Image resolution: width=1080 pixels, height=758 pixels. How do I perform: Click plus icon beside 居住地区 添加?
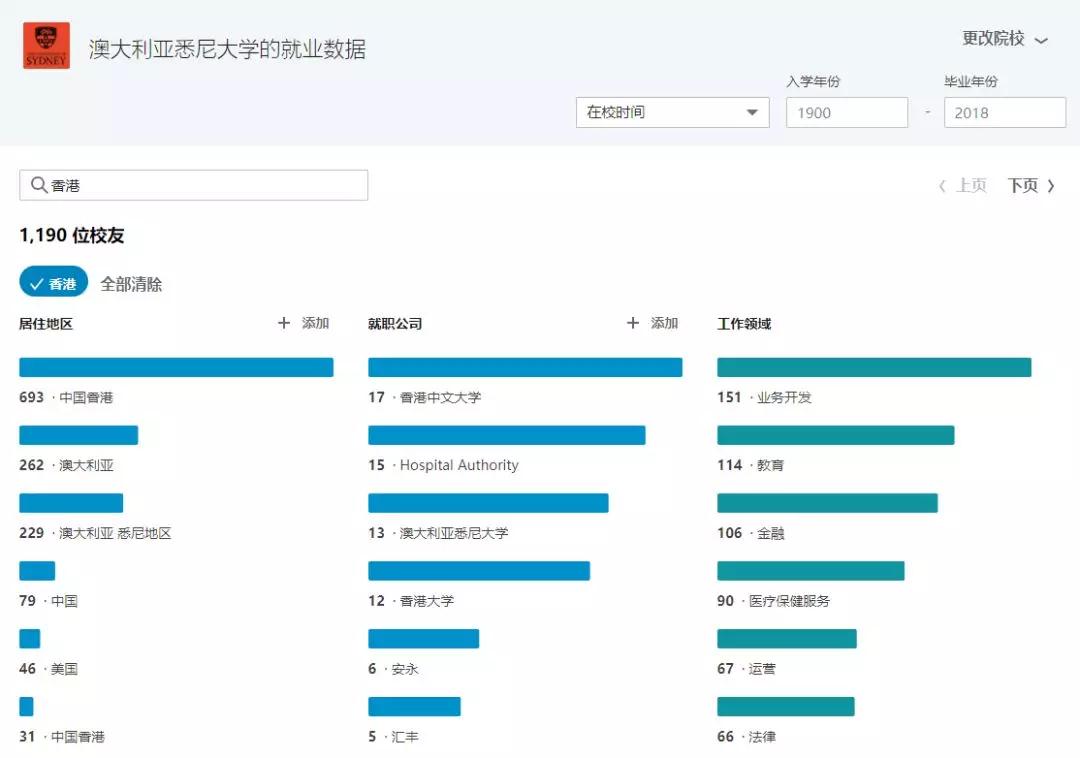coord(284,323)
